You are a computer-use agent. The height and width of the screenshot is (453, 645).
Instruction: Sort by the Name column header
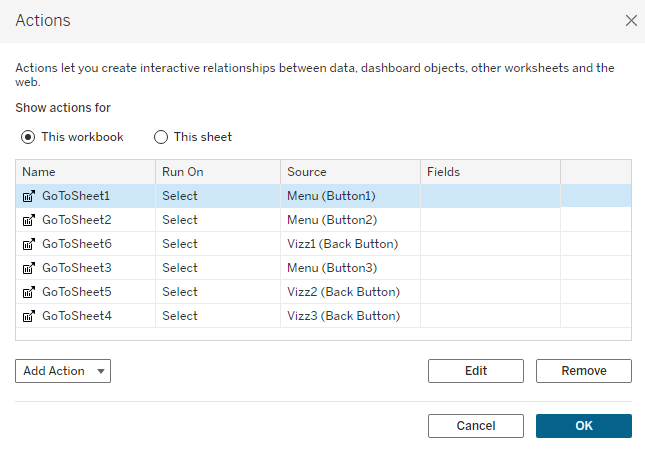click(85, 172)
